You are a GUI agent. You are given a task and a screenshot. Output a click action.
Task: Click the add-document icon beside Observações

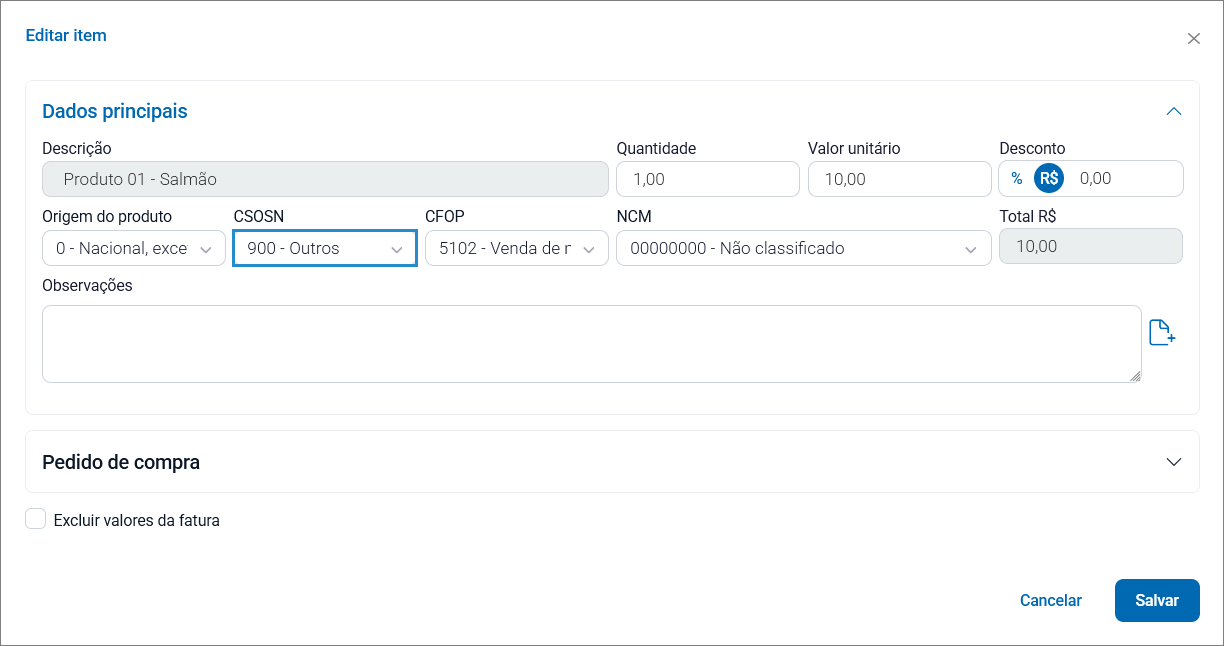[1162, 333]
